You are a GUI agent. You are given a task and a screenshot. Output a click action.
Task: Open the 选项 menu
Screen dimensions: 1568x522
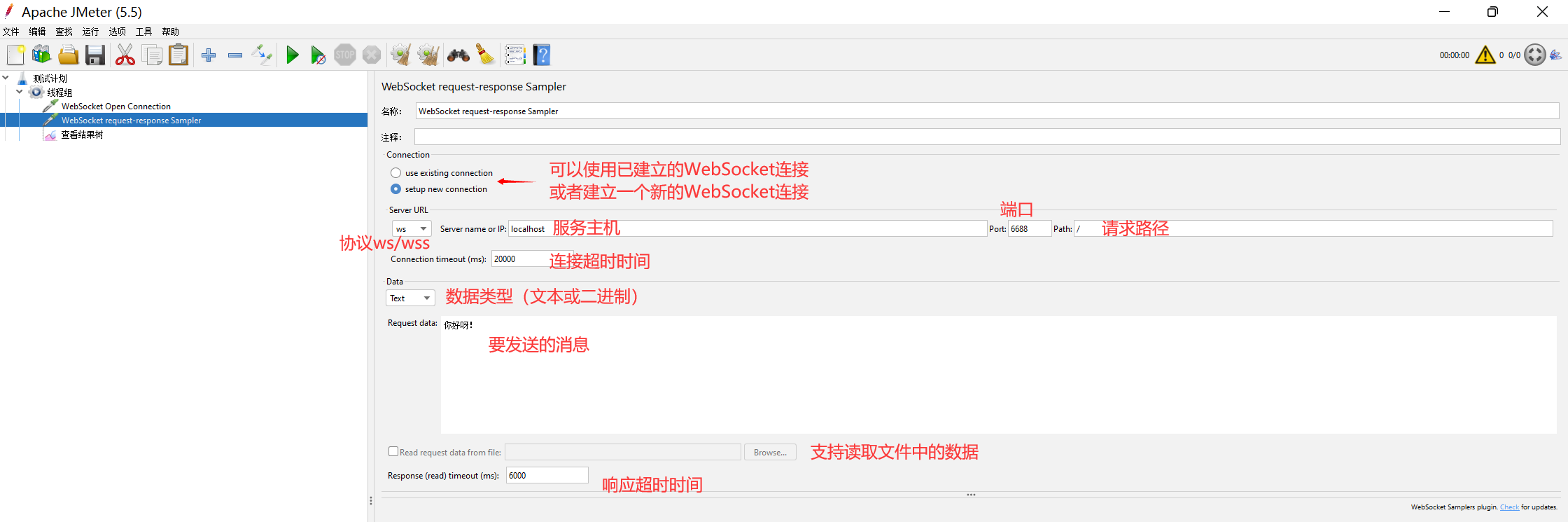(117, 32)
